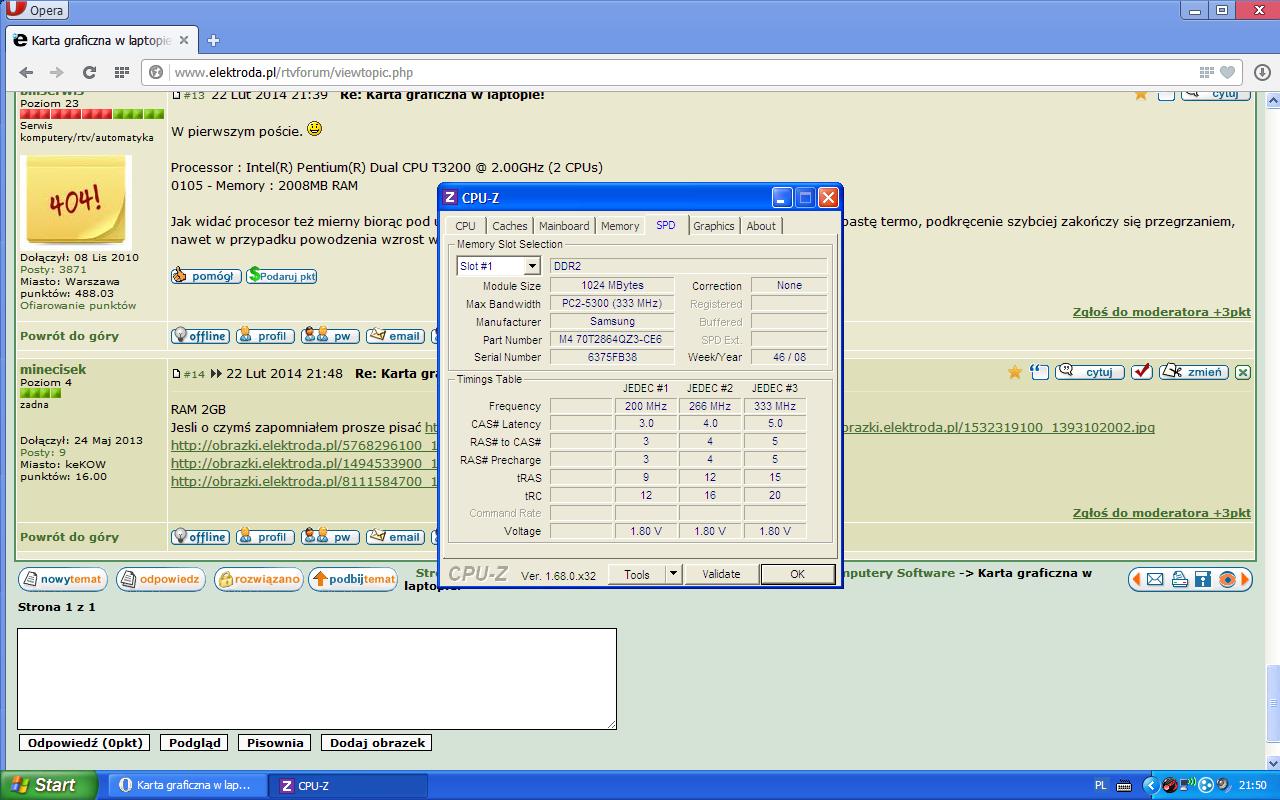Switch to the Graphics tab in CPU-Z
1280x800 pixels.
click(x=714, y=226)
